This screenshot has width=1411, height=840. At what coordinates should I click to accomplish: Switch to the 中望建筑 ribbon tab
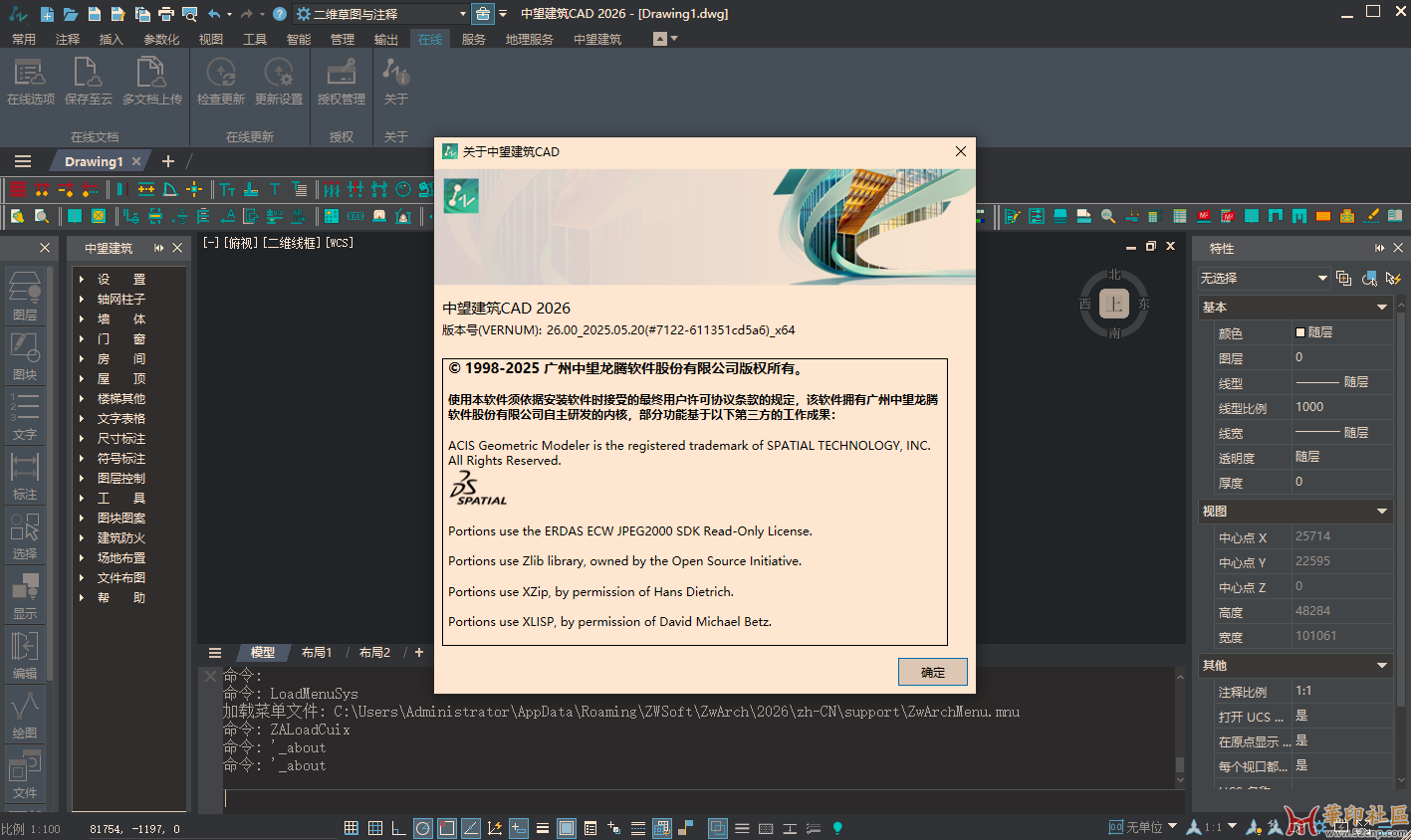(597, 40)
